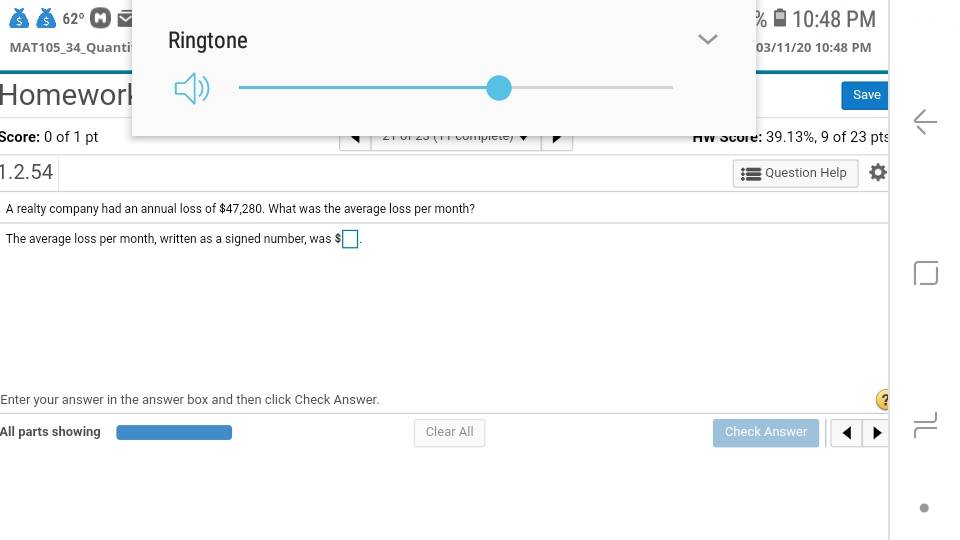This screenshot has height=540, width=960.
Task: Open the yellow help question mark icon
Action: 882,400
